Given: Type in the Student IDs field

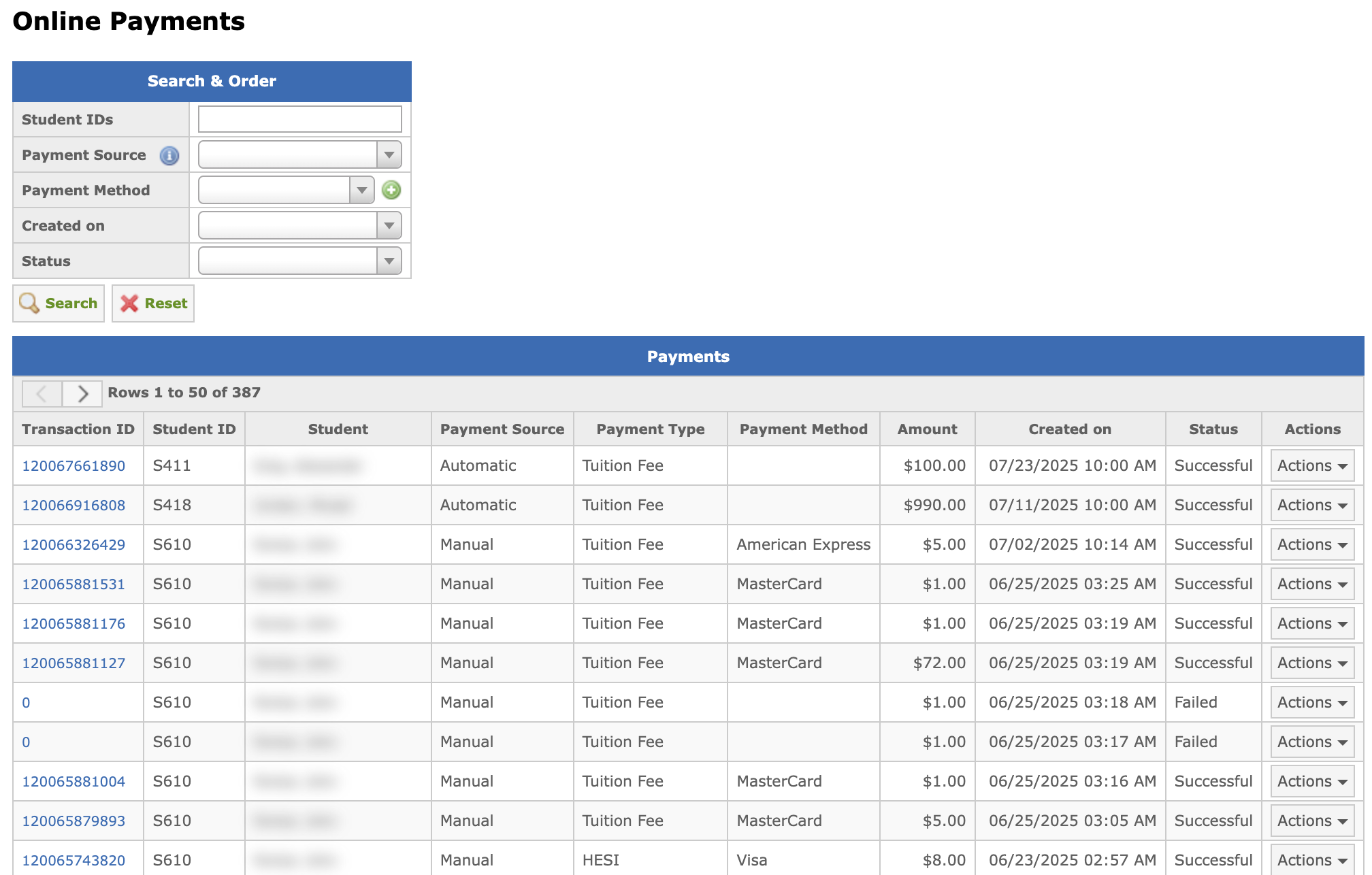Looking at the screenshot, I should [300, 120].
